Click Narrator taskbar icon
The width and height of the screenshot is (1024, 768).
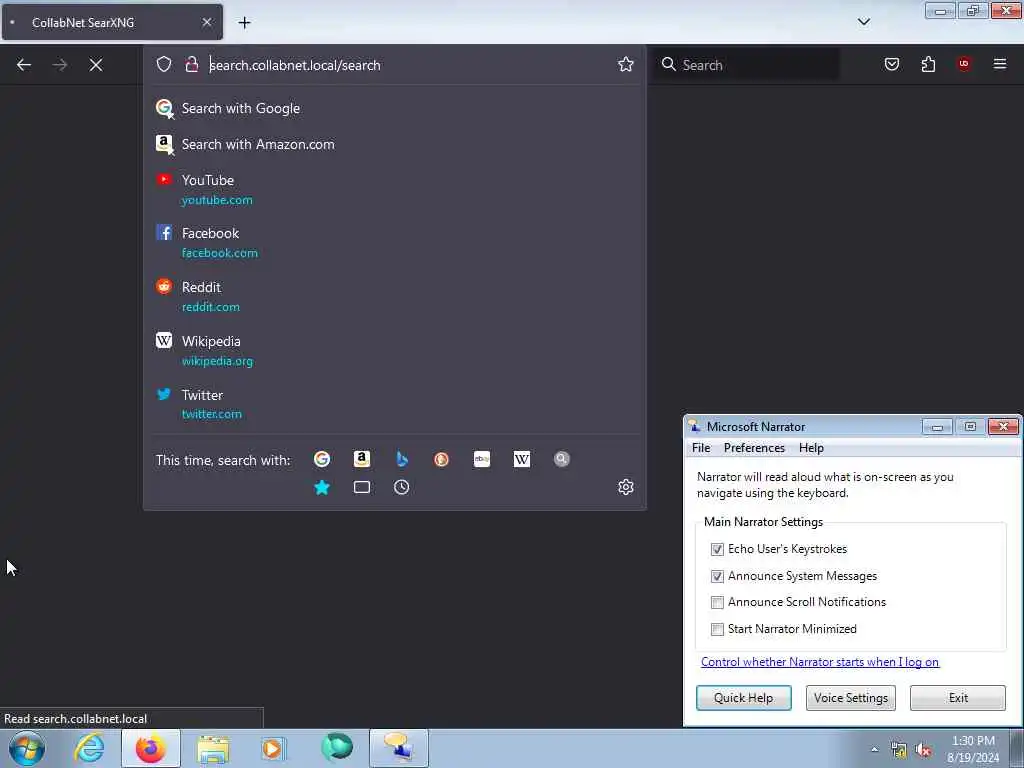[x=398, y=748]
